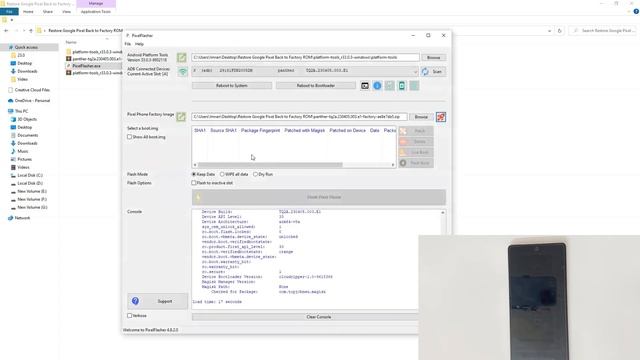Switch to the Home ribbon tab
Image resolution: width=640 pixels, height=360 pixels.
[28, 12]
